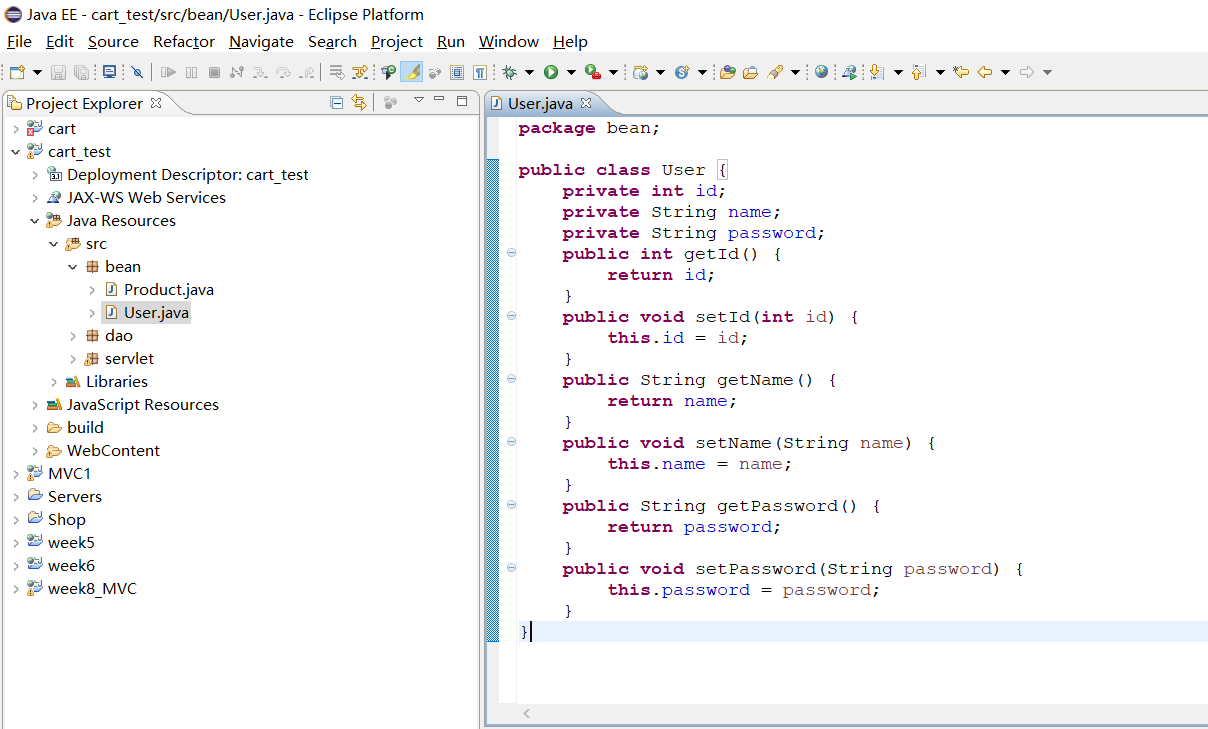
Task: Minimize the Project Explorer panel
Action: point(441,101)
